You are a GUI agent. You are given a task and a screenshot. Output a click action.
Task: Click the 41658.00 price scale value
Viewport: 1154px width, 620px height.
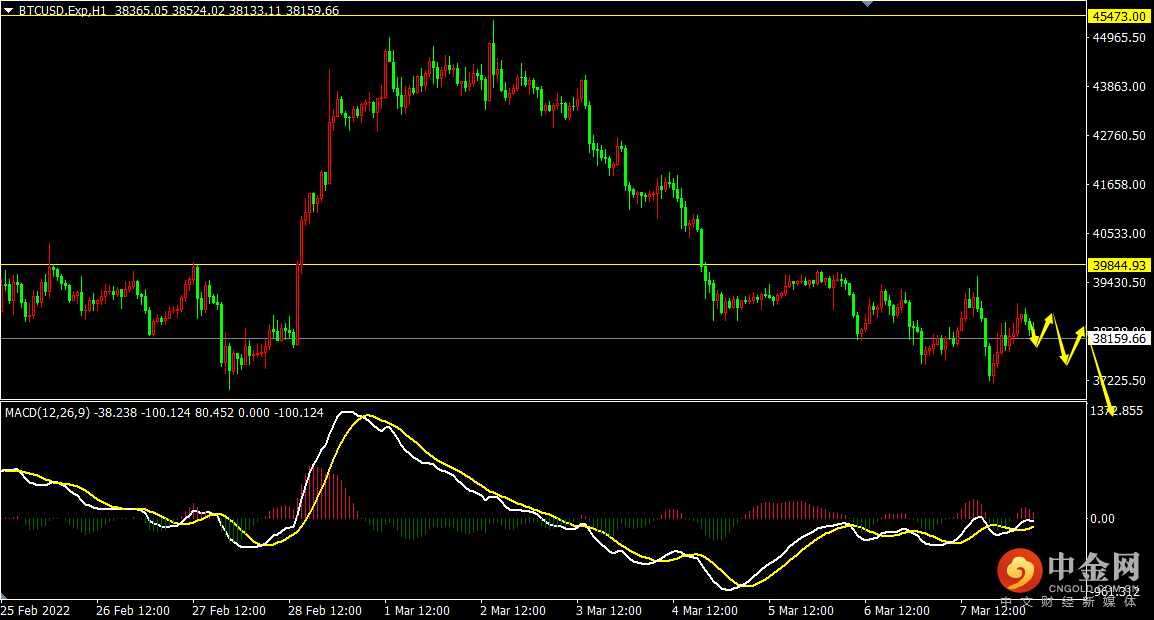pyautogui.click(x=1118, y=185)
